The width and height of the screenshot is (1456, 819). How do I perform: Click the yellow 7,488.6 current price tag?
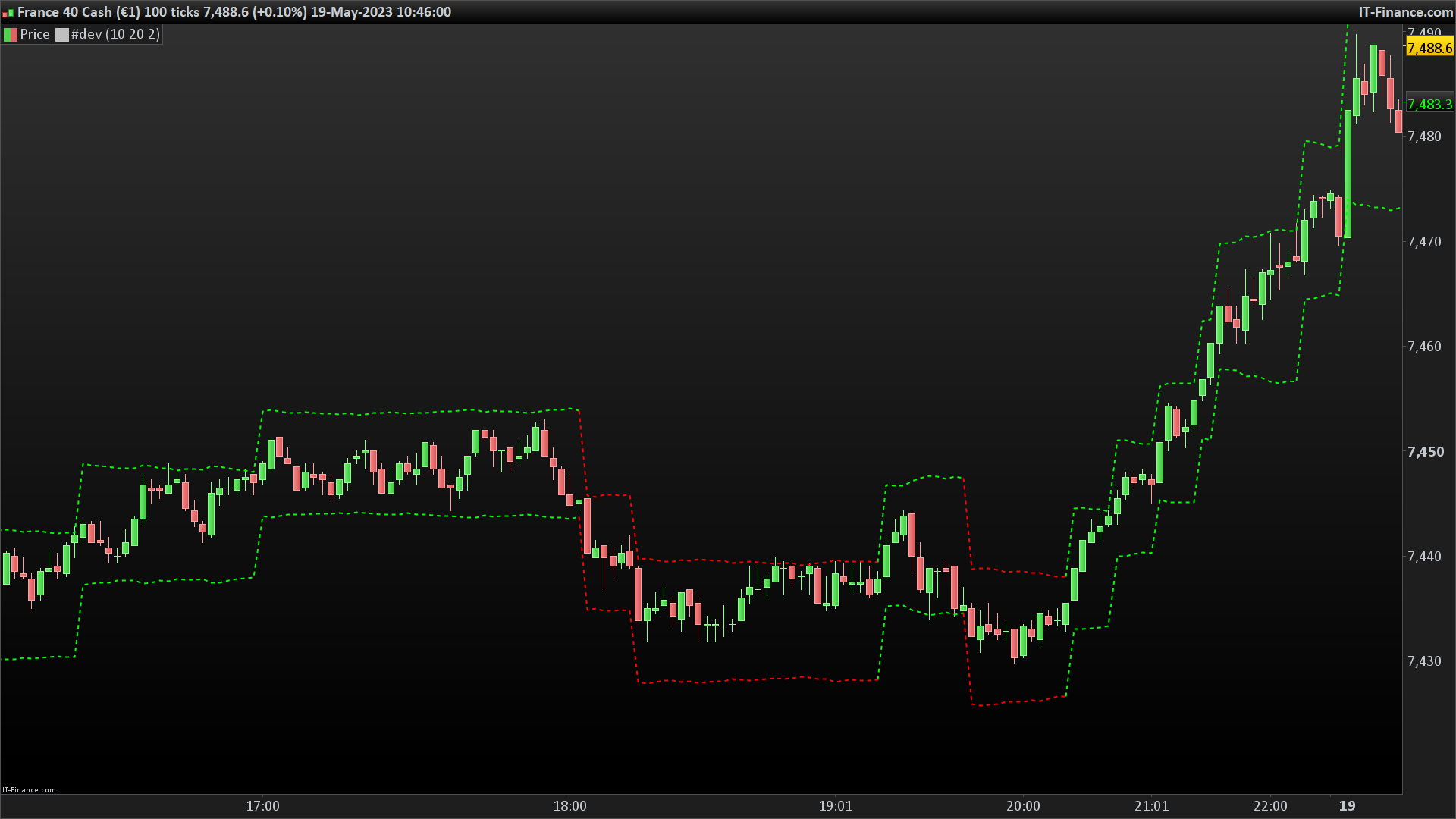coord(1429,49)
